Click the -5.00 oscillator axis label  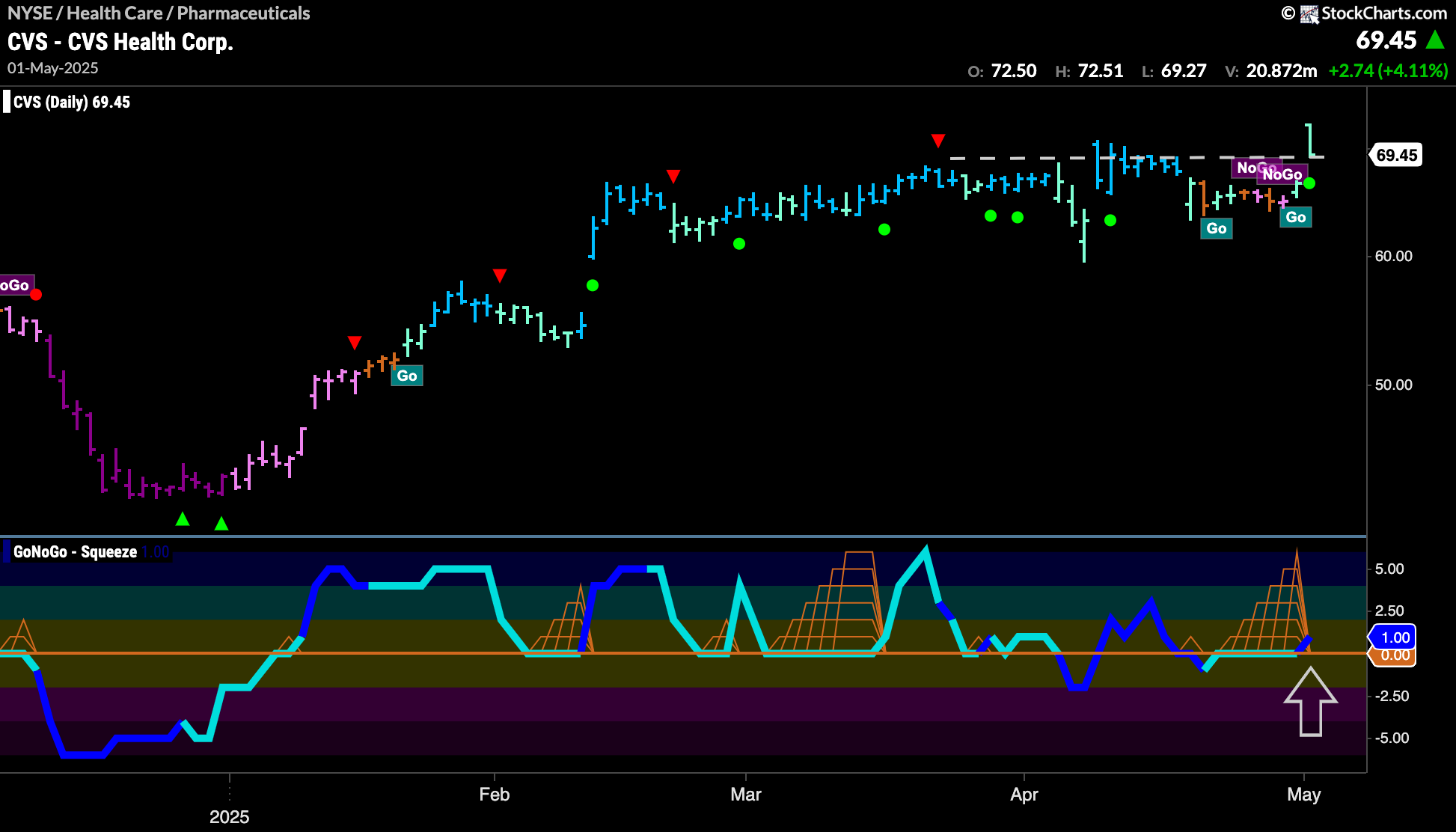(x=1392, y=738)
